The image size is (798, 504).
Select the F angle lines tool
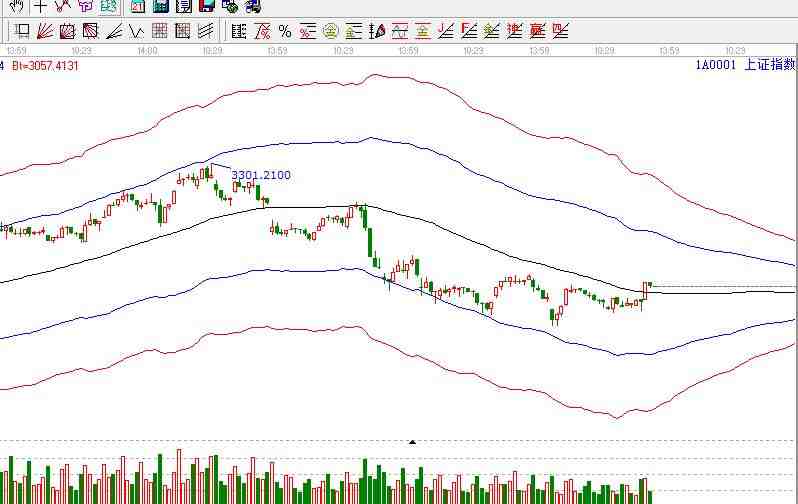(x=469, y=31)
